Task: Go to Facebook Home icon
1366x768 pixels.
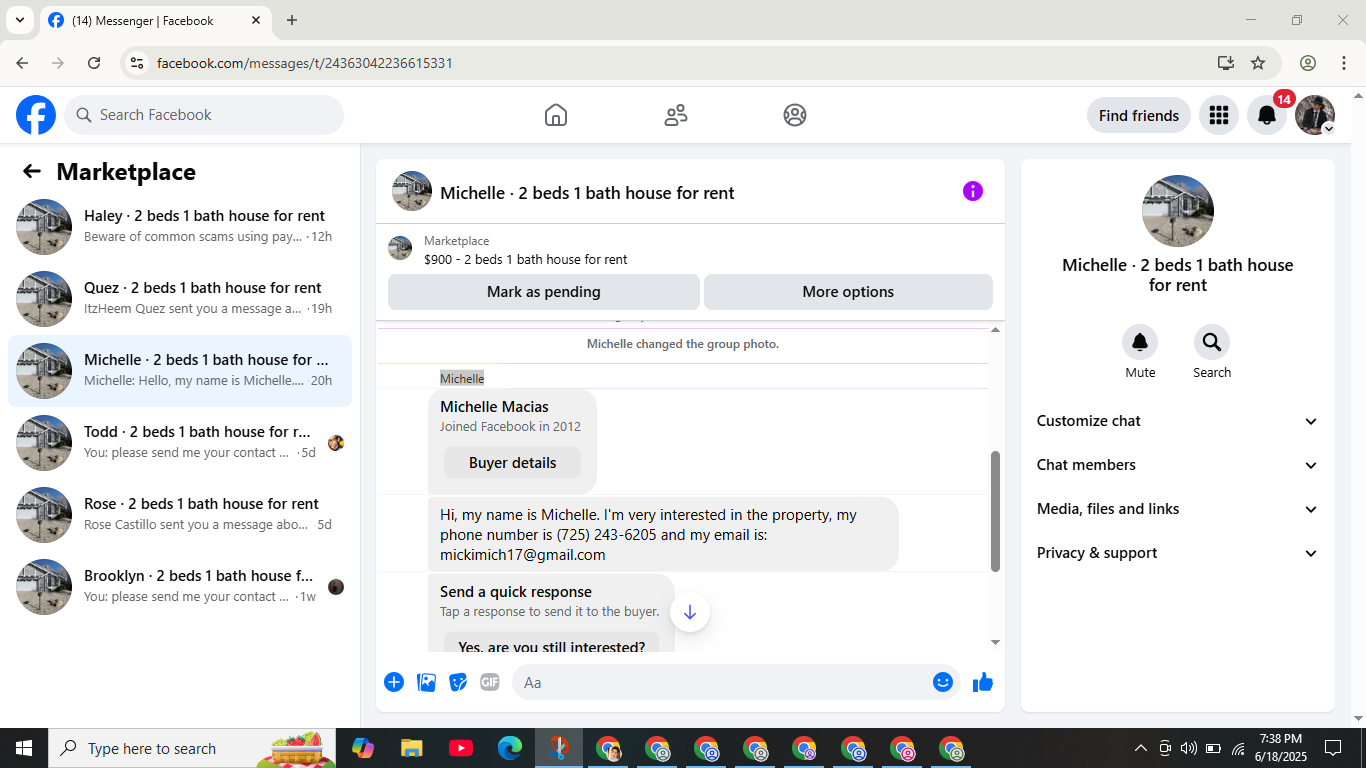Action: tap(556, 115)
